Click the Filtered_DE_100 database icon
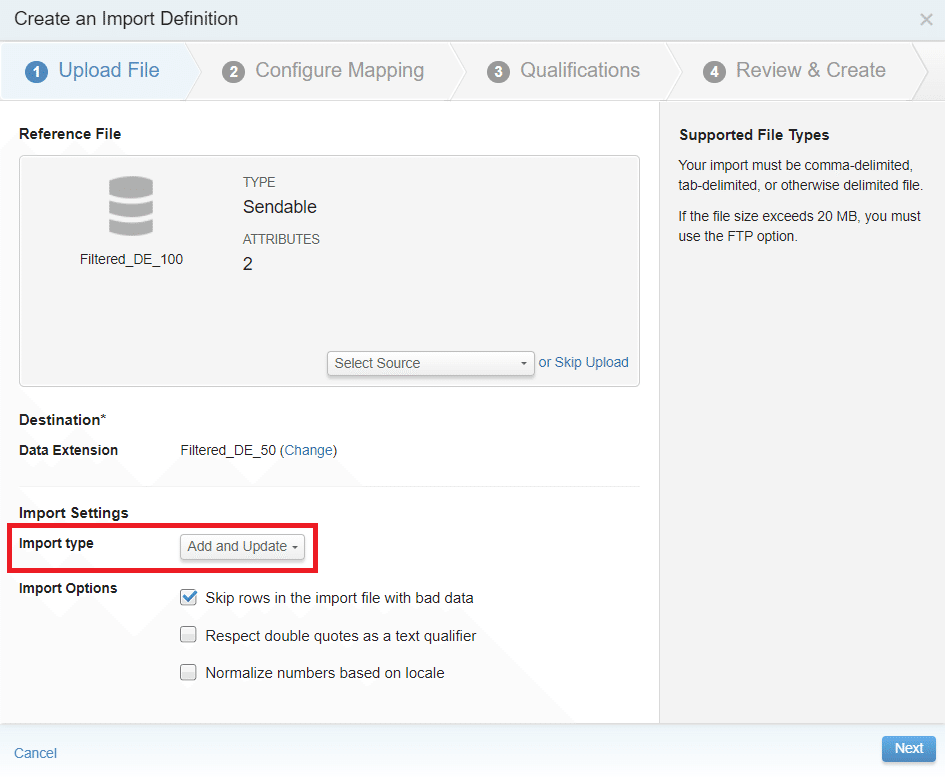945x777 pixels. [x=131, y=206]
